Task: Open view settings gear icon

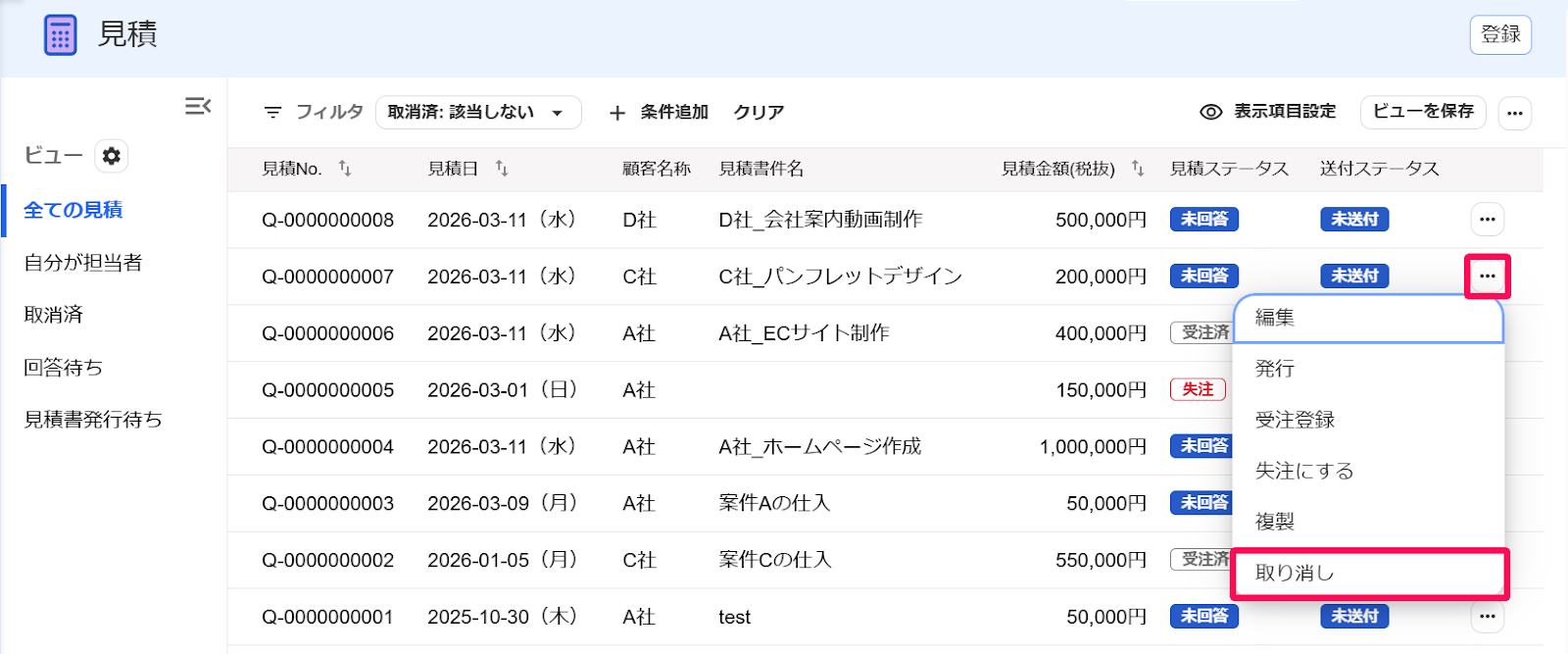Action: (x=112, y=156)
